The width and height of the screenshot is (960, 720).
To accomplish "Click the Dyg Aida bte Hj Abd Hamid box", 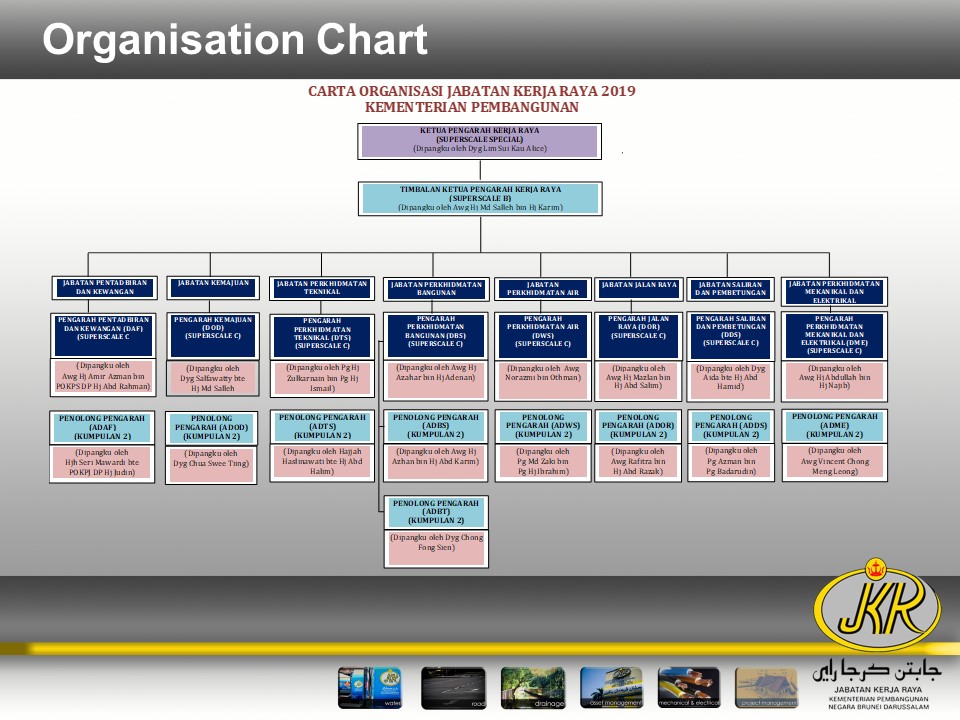I will tap(730, 380).
